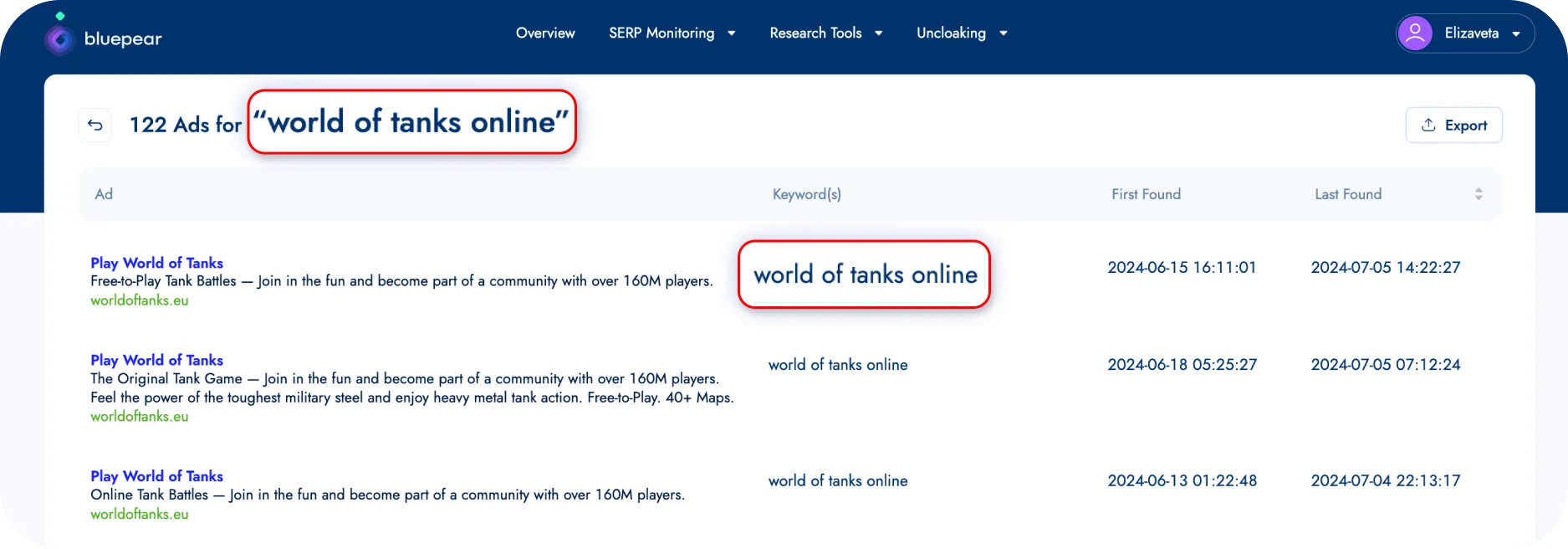Click the Last Found sort arrows
Image resolution: width=1568 pixels, height=549 pixels.
(x=1479, y=194)
